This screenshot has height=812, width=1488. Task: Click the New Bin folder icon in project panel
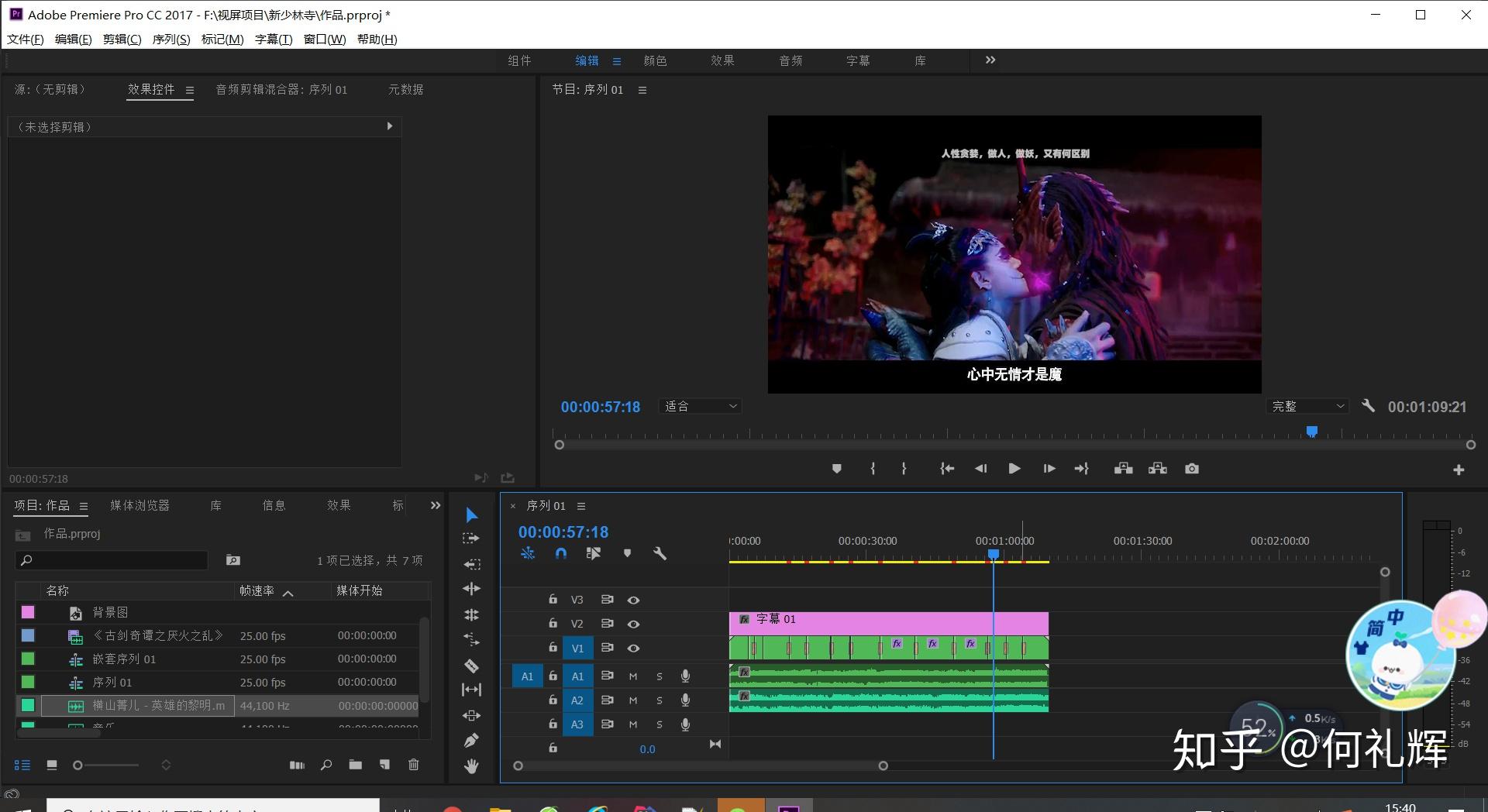[x=355, y=765]
